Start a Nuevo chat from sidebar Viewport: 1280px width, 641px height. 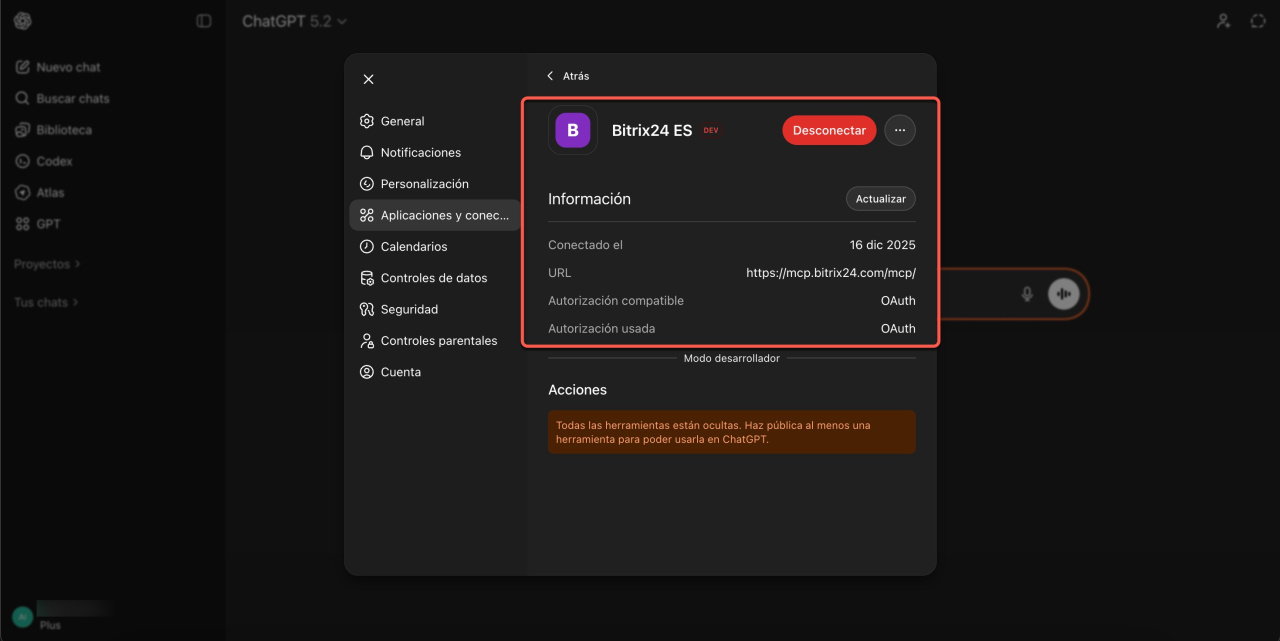68,67
